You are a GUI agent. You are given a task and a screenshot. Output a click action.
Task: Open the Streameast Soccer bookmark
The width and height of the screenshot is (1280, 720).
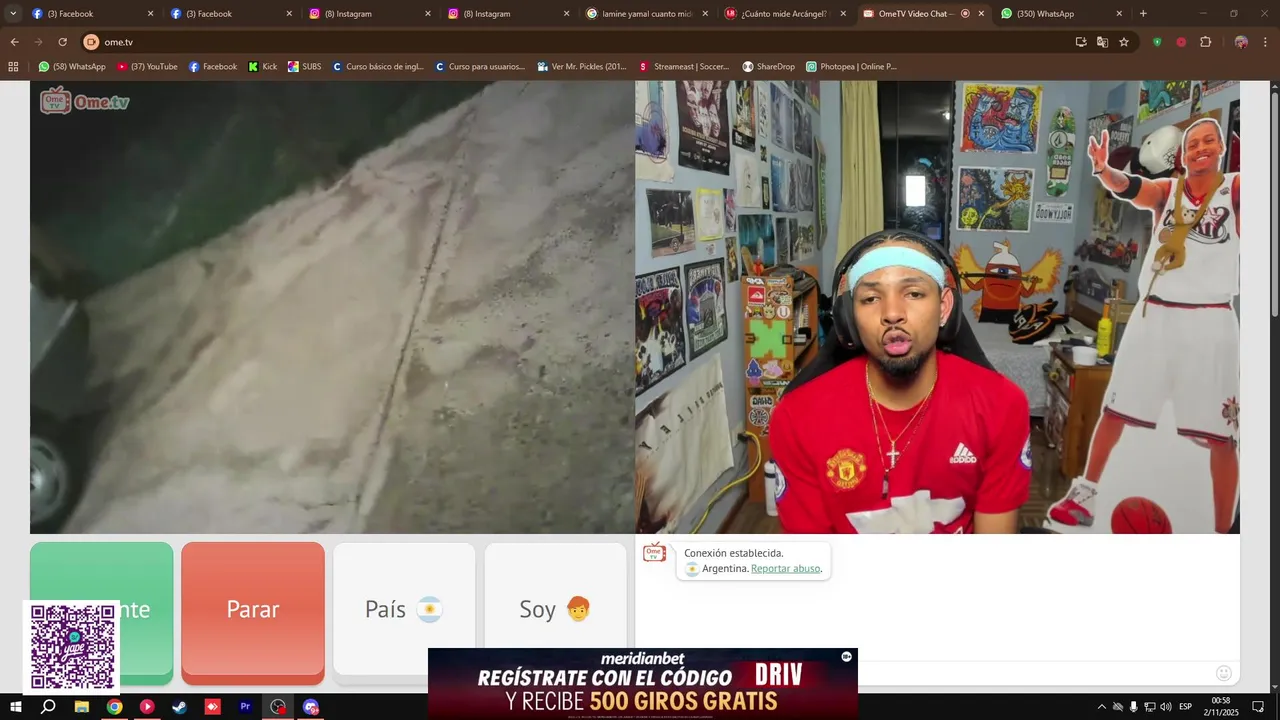click(x=685, y=67)
